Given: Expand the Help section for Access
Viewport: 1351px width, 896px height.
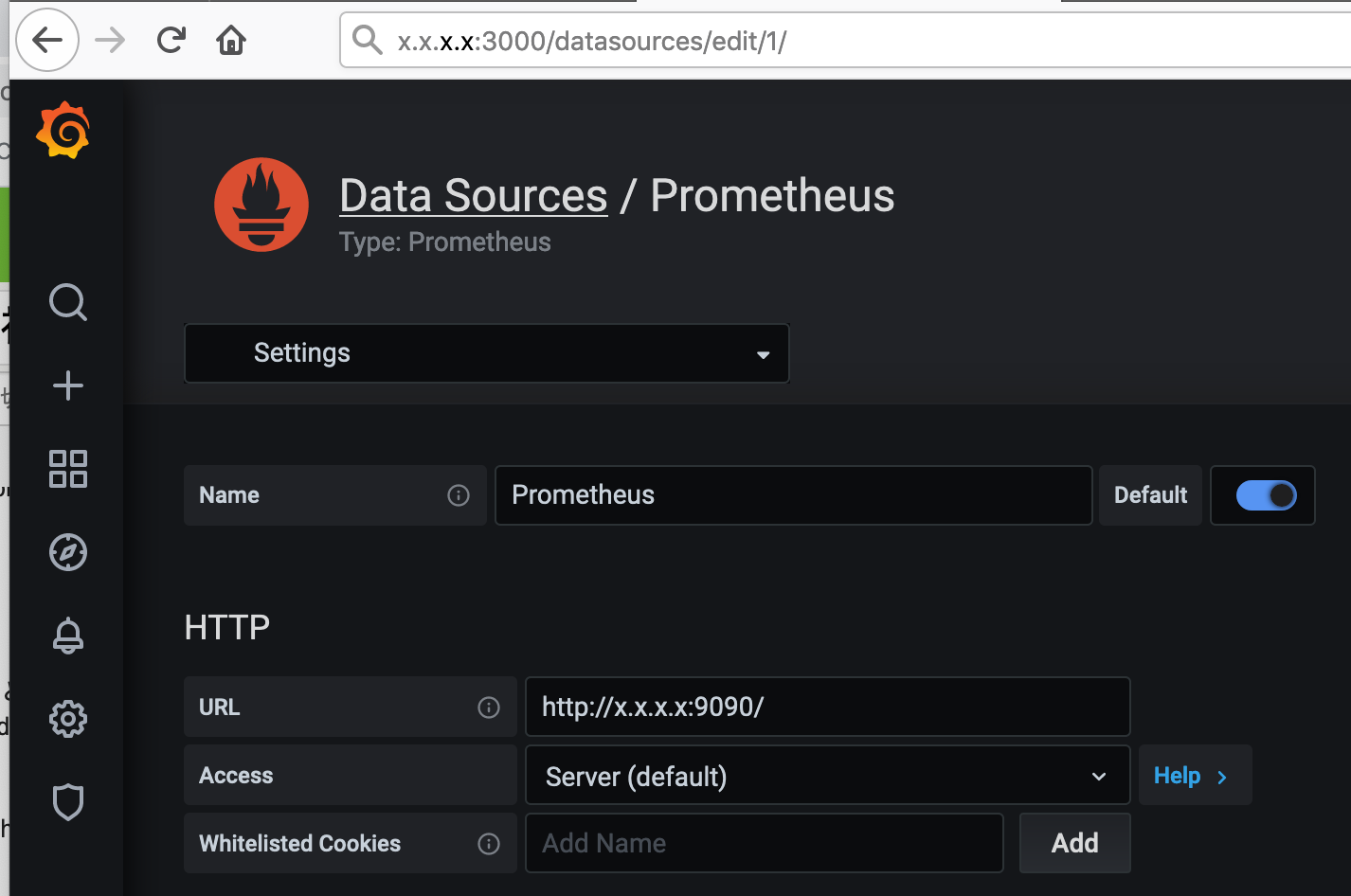Looking at the screenshot, I should pos(1193,776).
